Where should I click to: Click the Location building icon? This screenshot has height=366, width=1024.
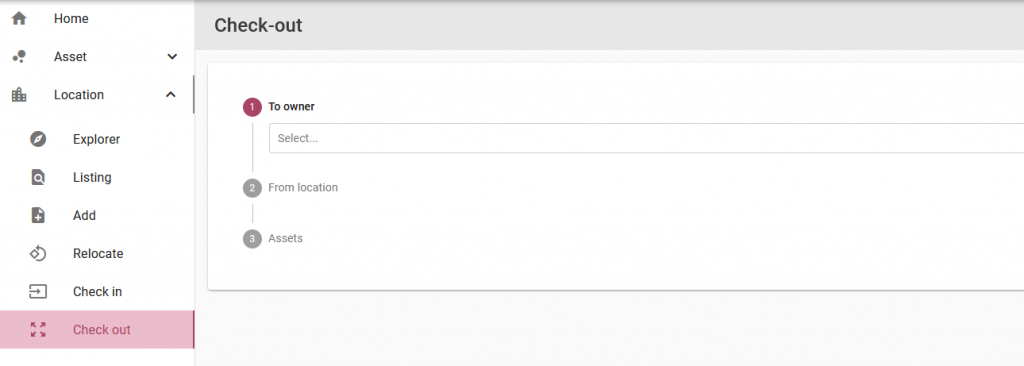coord(19,95)
